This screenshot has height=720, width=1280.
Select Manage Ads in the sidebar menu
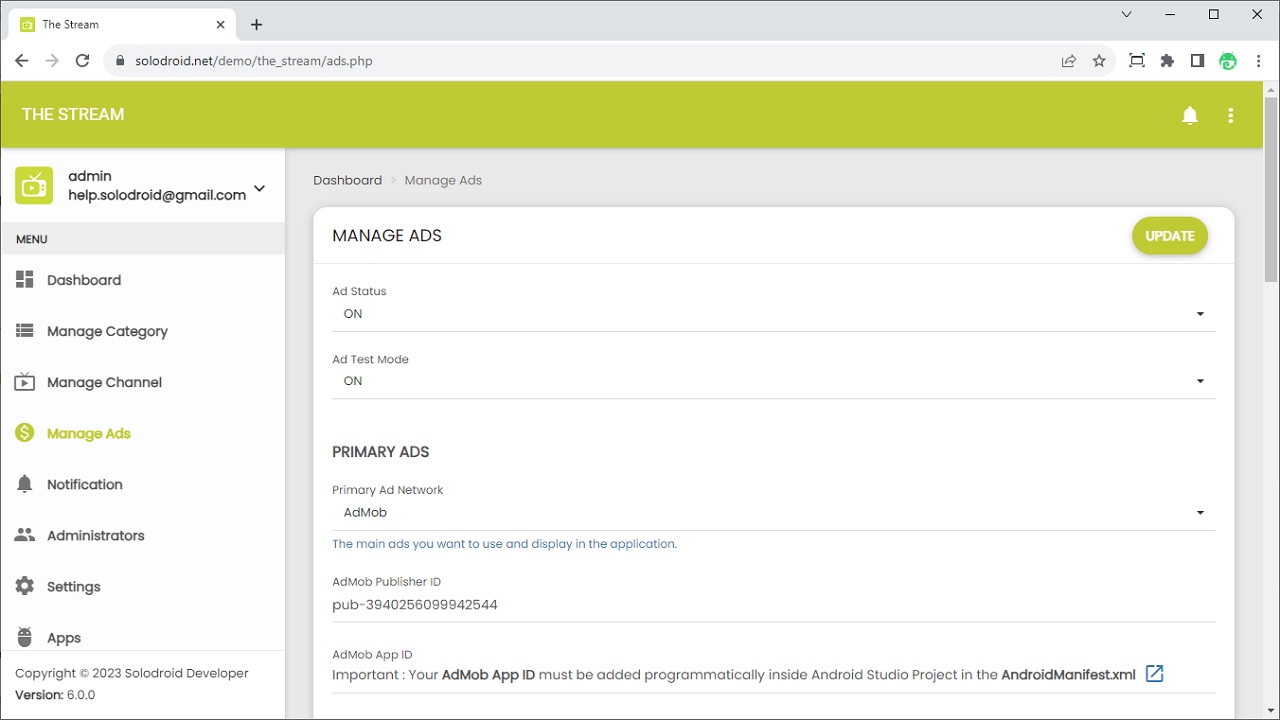pyautogui.click(x=89, y=433)
